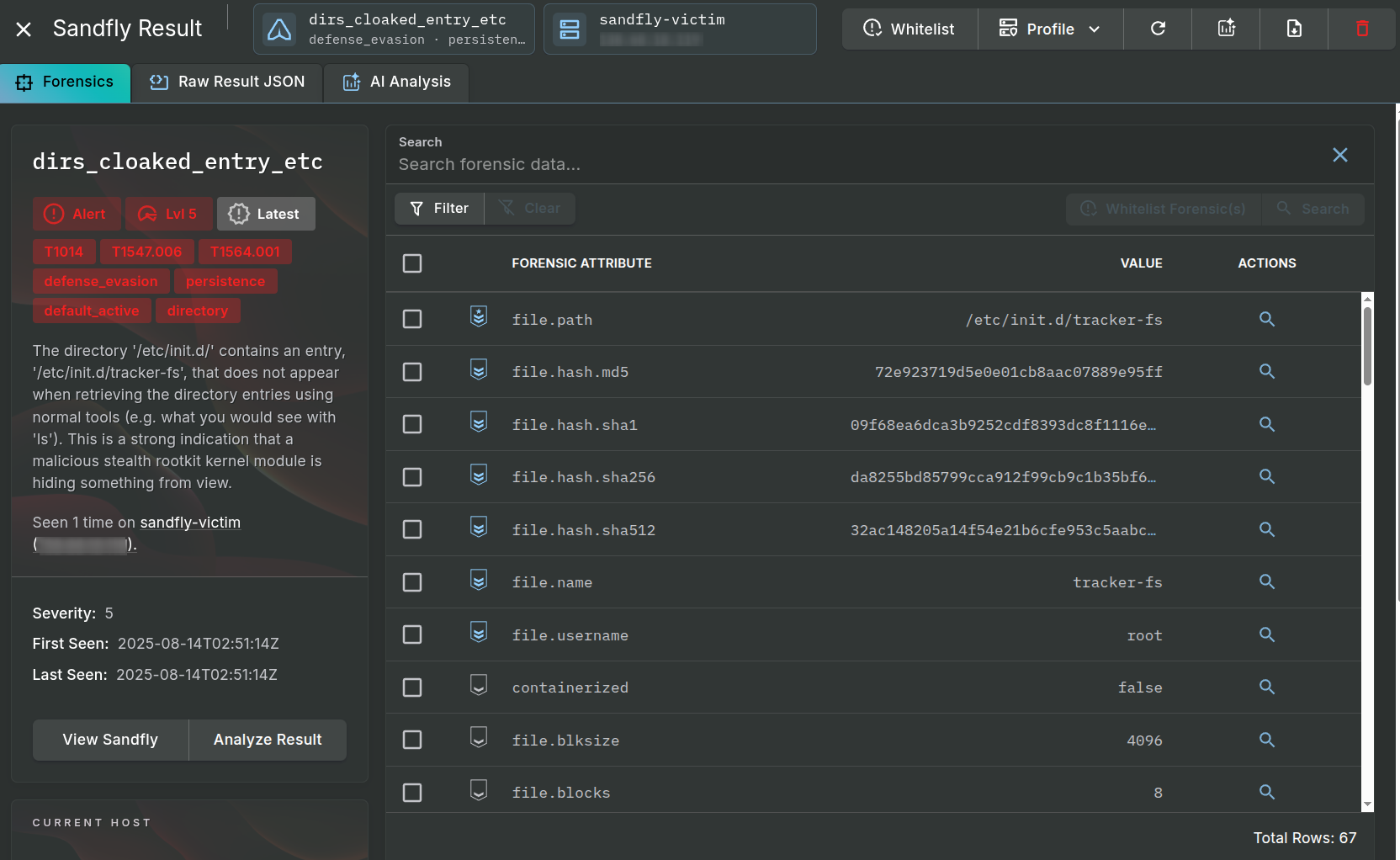Click the refresh icon in top toolbar

coord(1158,29)
